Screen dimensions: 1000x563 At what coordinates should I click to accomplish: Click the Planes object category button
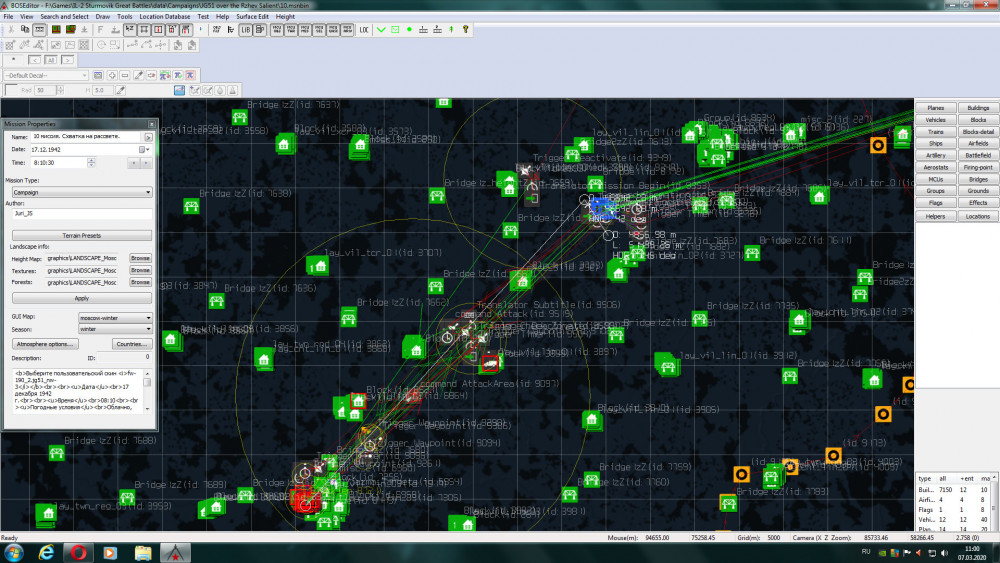tap(936, 108)
